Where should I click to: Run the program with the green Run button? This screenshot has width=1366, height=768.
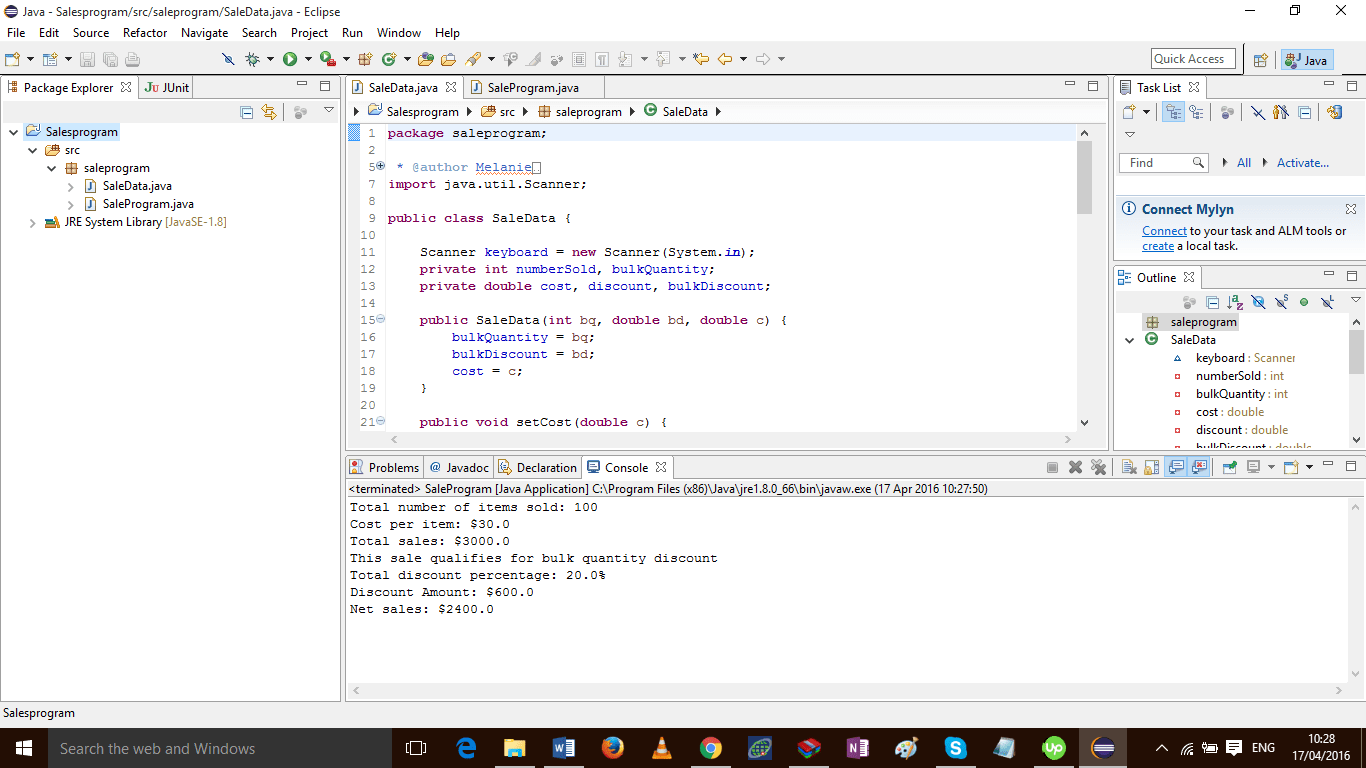(x=290, y=60)
